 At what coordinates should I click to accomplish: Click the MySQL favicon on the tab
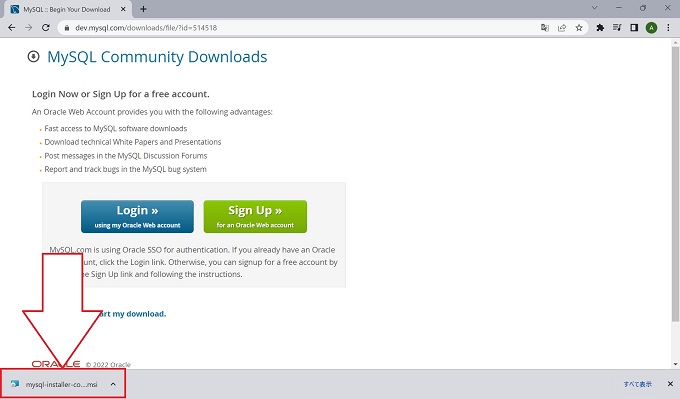tap(14, 9)
